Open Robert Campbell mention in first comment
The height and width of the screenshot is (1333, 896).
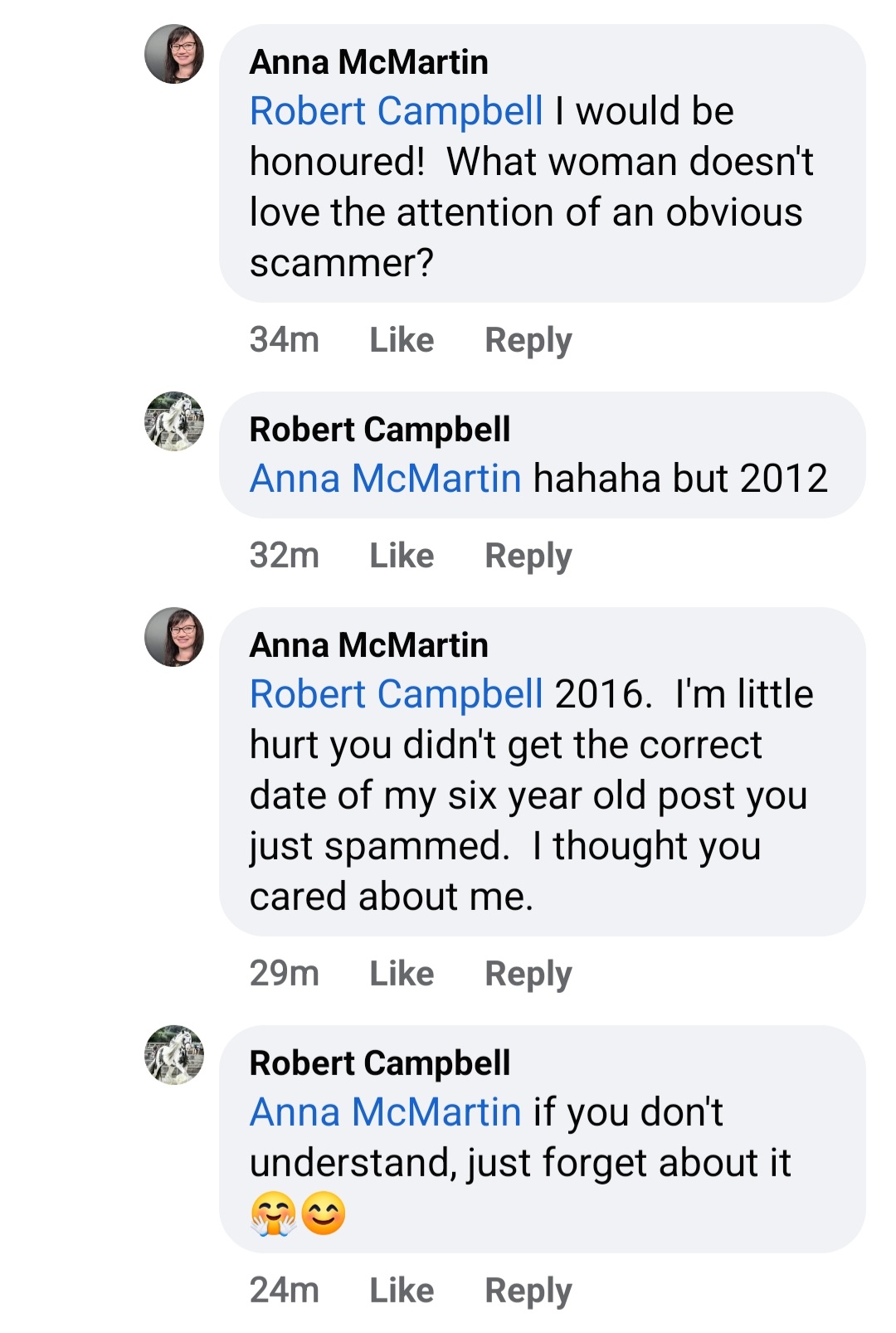click(x=397, y=112)
